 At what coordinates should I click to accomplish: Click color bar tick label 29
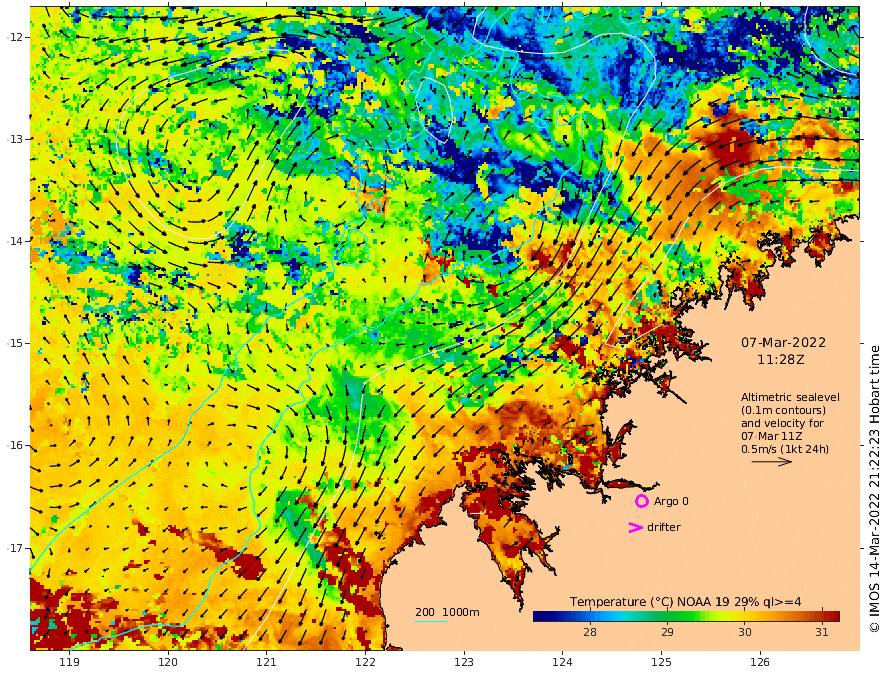pos(667,632)
